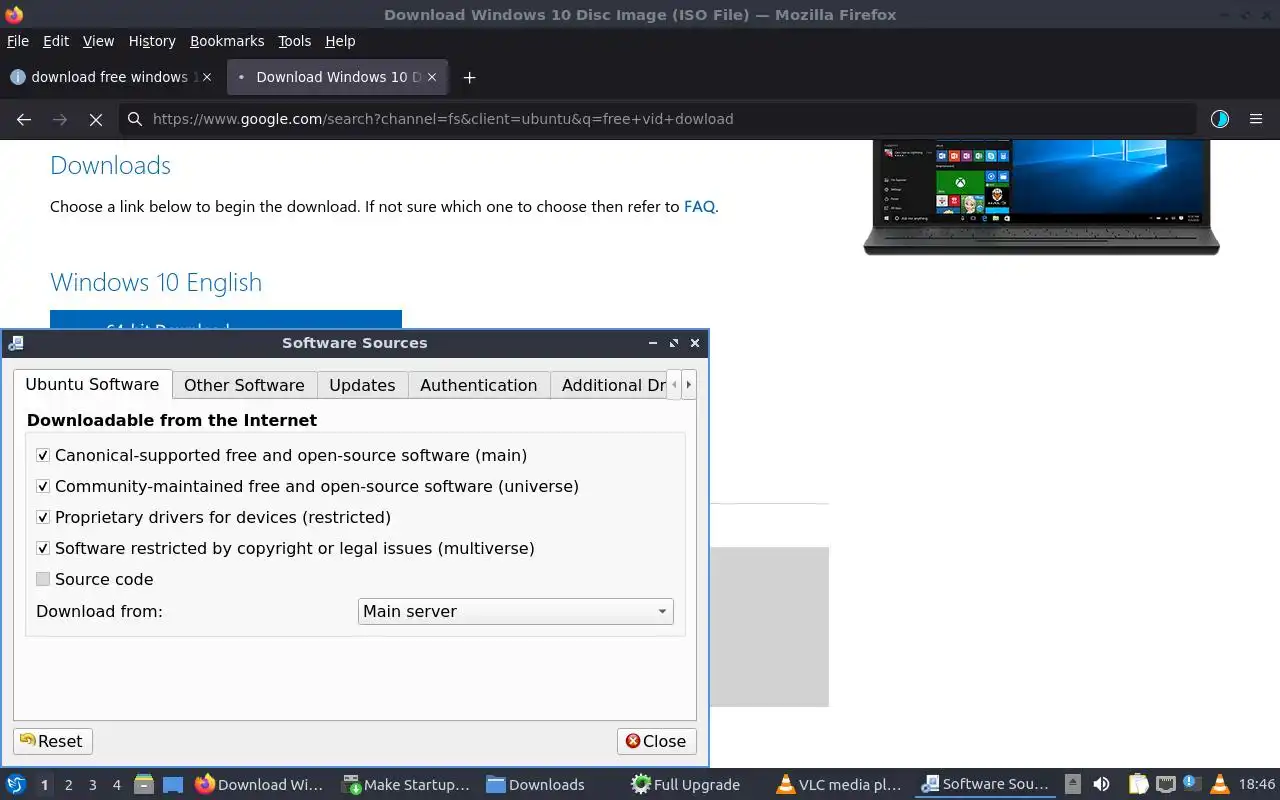Click the Windows 10 laptop image
The width and height of the screenshot is (1280, 800).
[1041, 197]
